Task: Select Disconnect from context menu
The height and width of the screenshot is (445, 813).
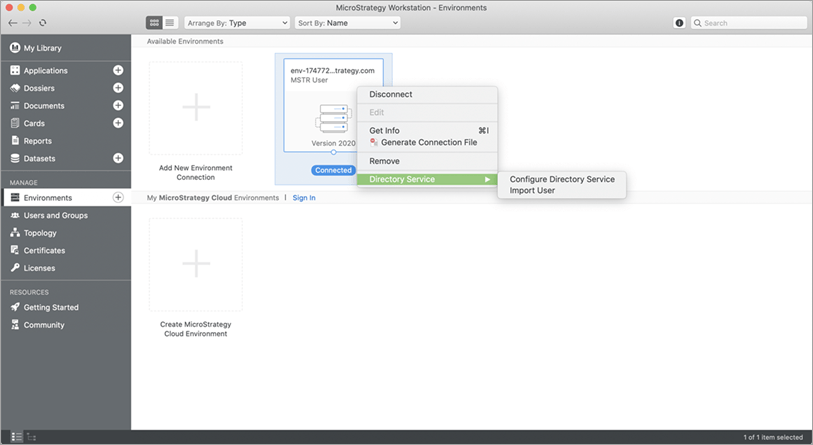Action: pyautogui.click(x=391, y=94)
